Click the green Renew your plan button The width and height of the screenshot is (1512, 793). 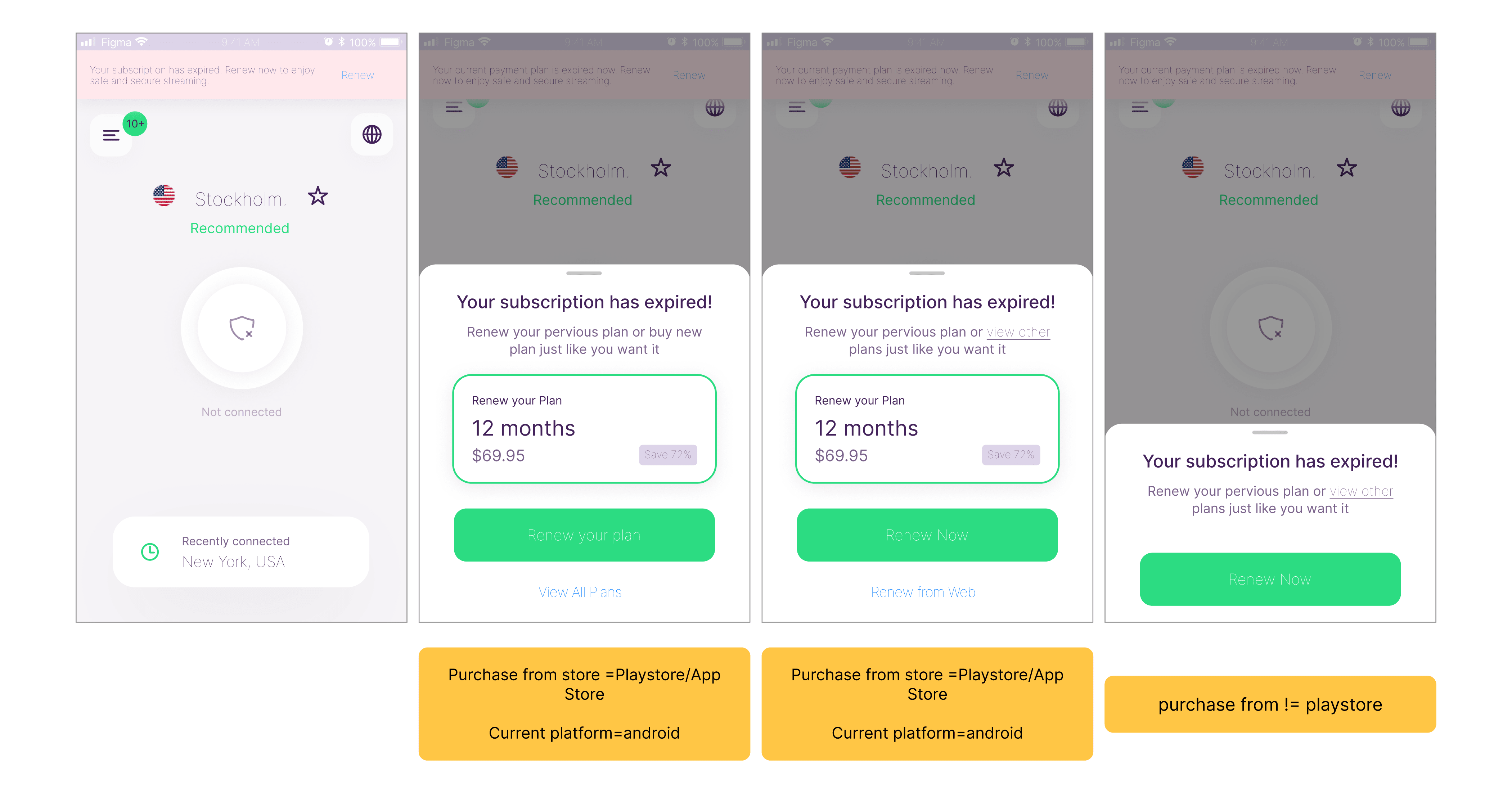click(584, 535)
